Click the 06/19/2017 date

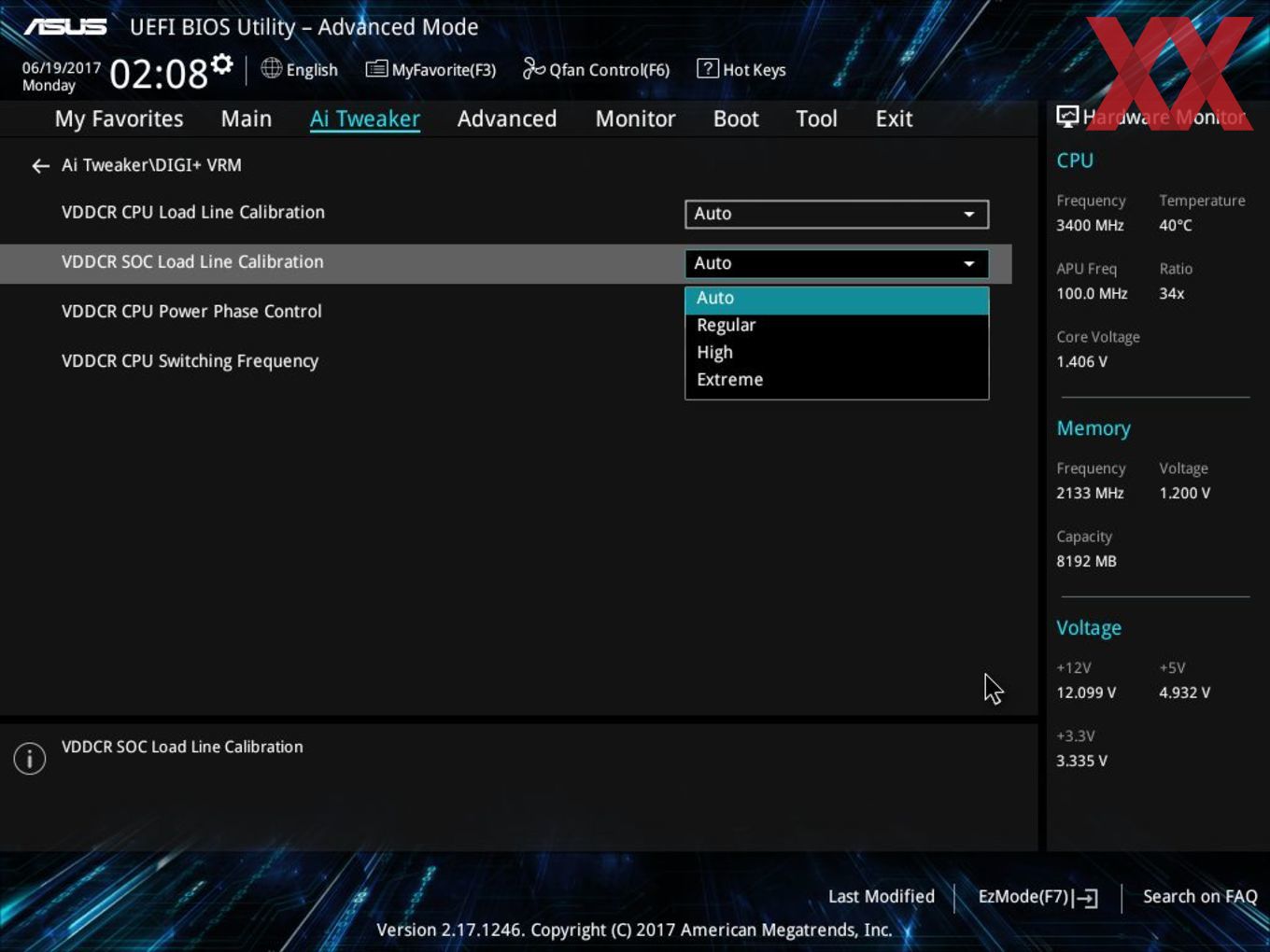tap(62, 68)
